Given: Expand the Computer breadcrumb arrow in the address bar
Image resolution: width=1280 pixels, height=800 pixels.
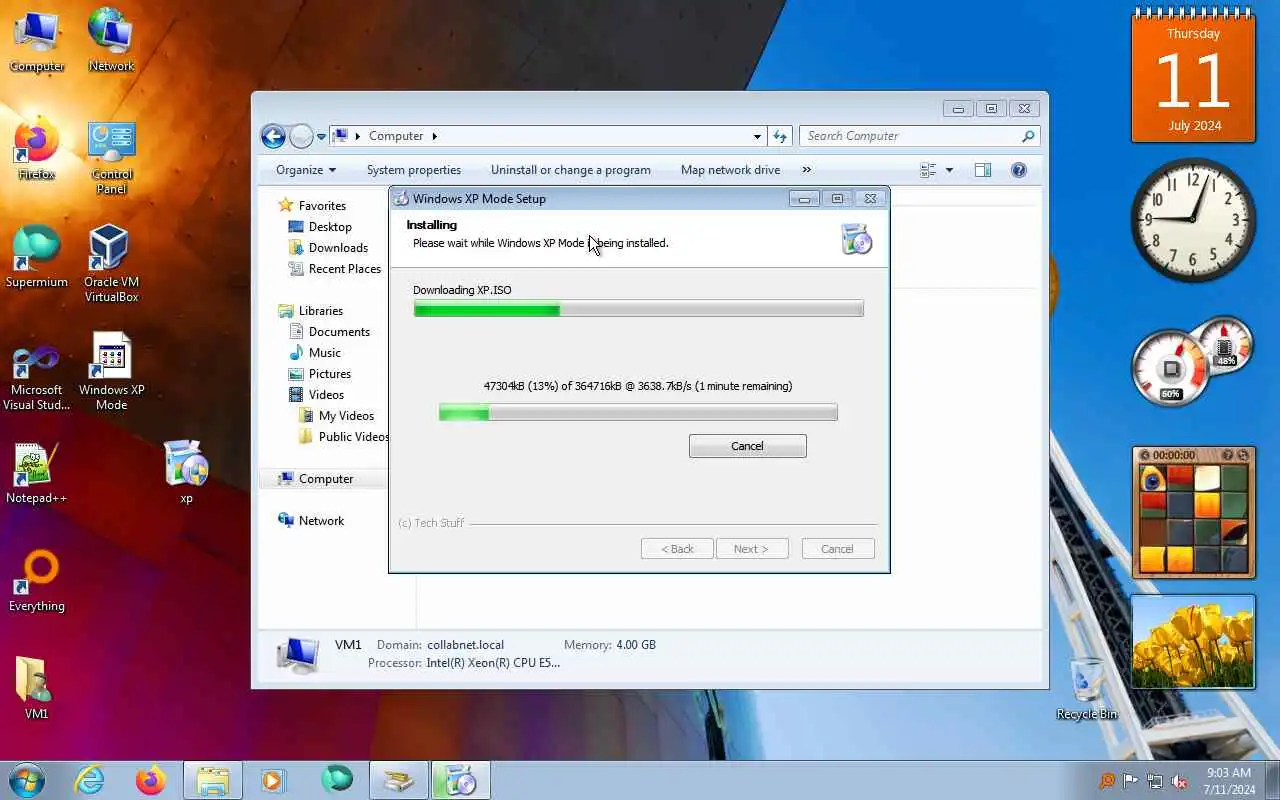Looking at the screenshot, I should (434, 136).
